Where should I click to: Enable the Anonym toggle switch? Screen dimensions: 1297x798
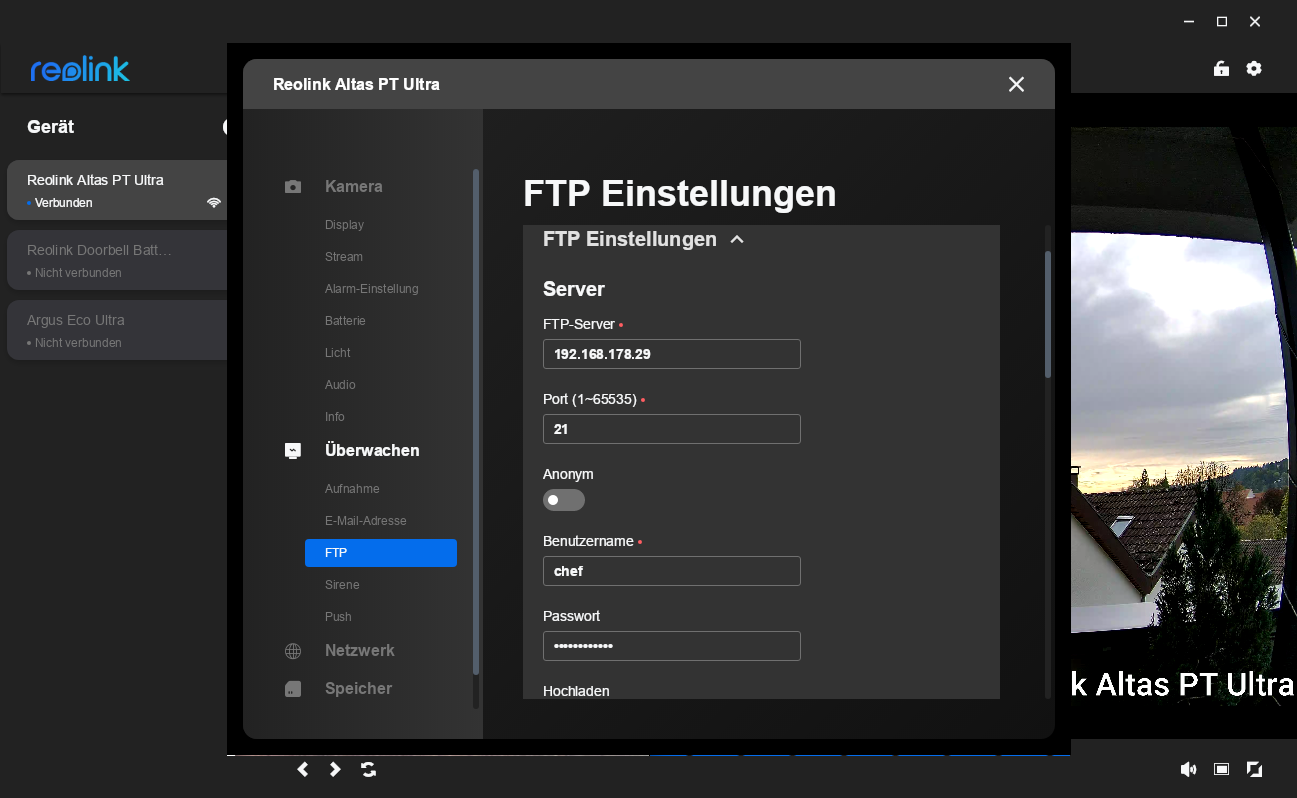[564, 500]
